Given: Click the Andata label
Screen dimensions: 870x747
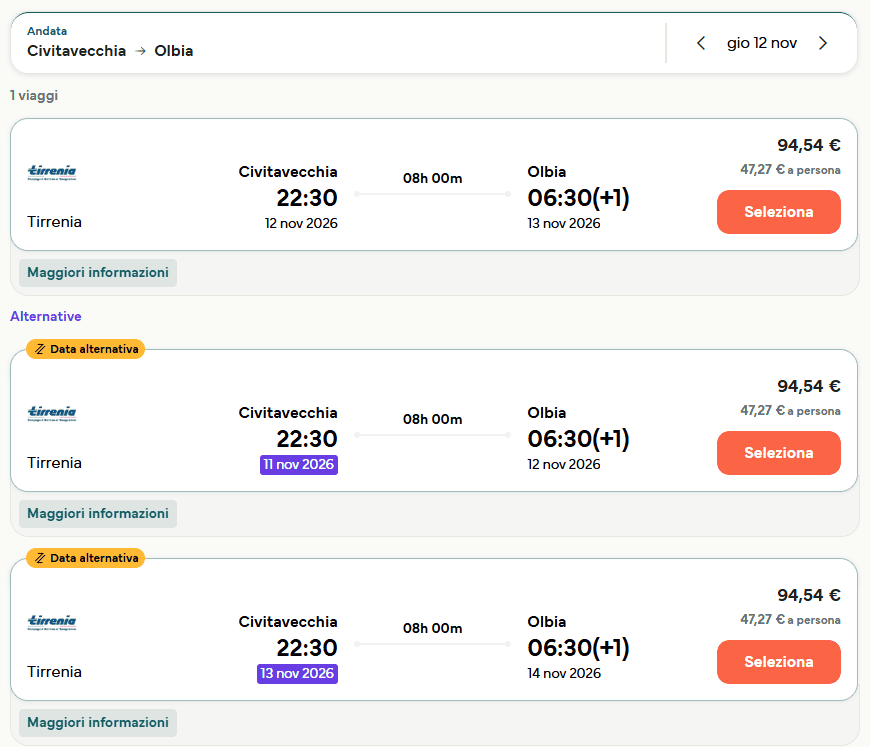Looking at the screenshot, I should (47, 31).
